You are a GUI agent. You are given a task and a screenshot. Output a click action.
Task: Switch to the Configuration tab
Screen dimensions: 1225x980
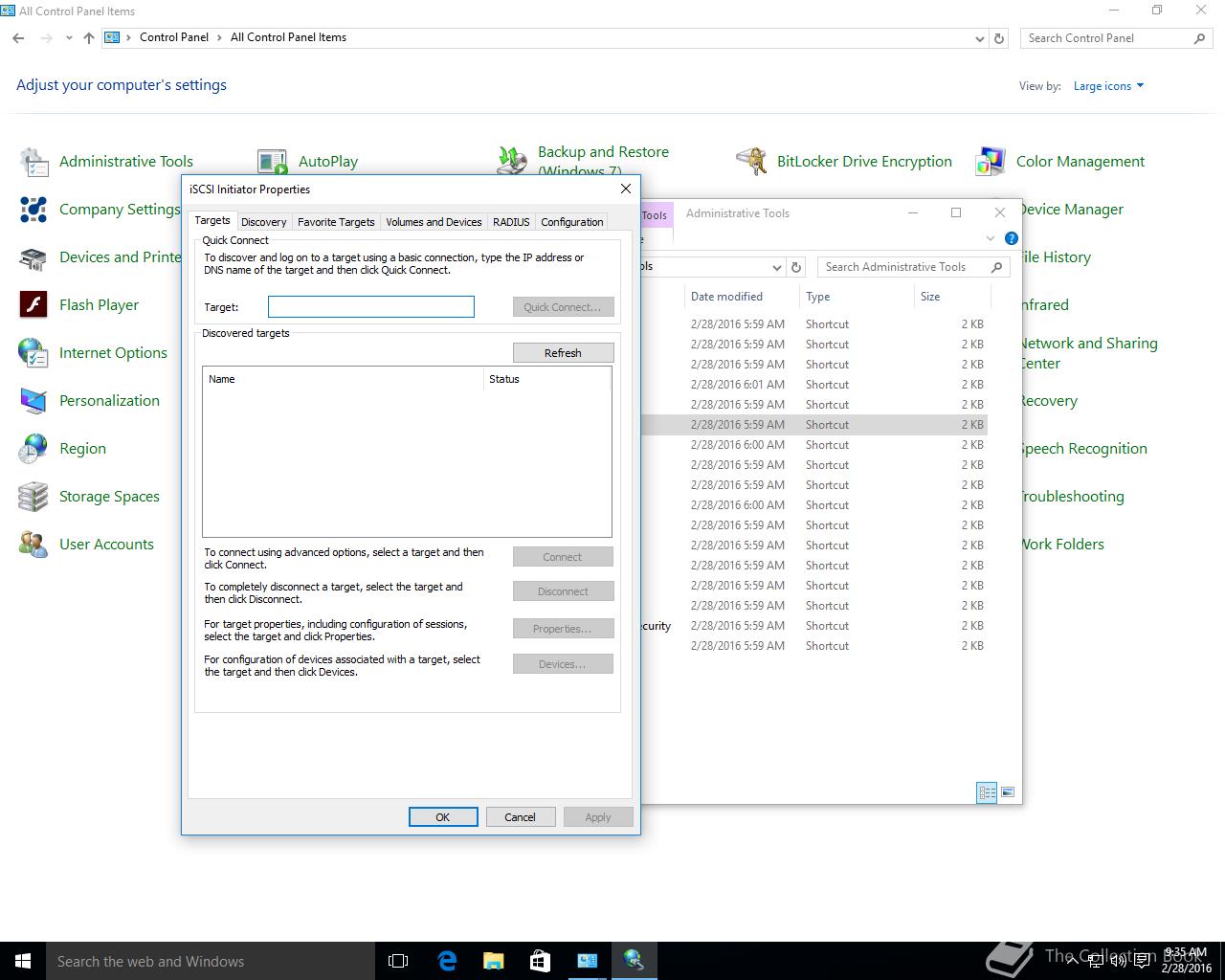pos(571,222)
